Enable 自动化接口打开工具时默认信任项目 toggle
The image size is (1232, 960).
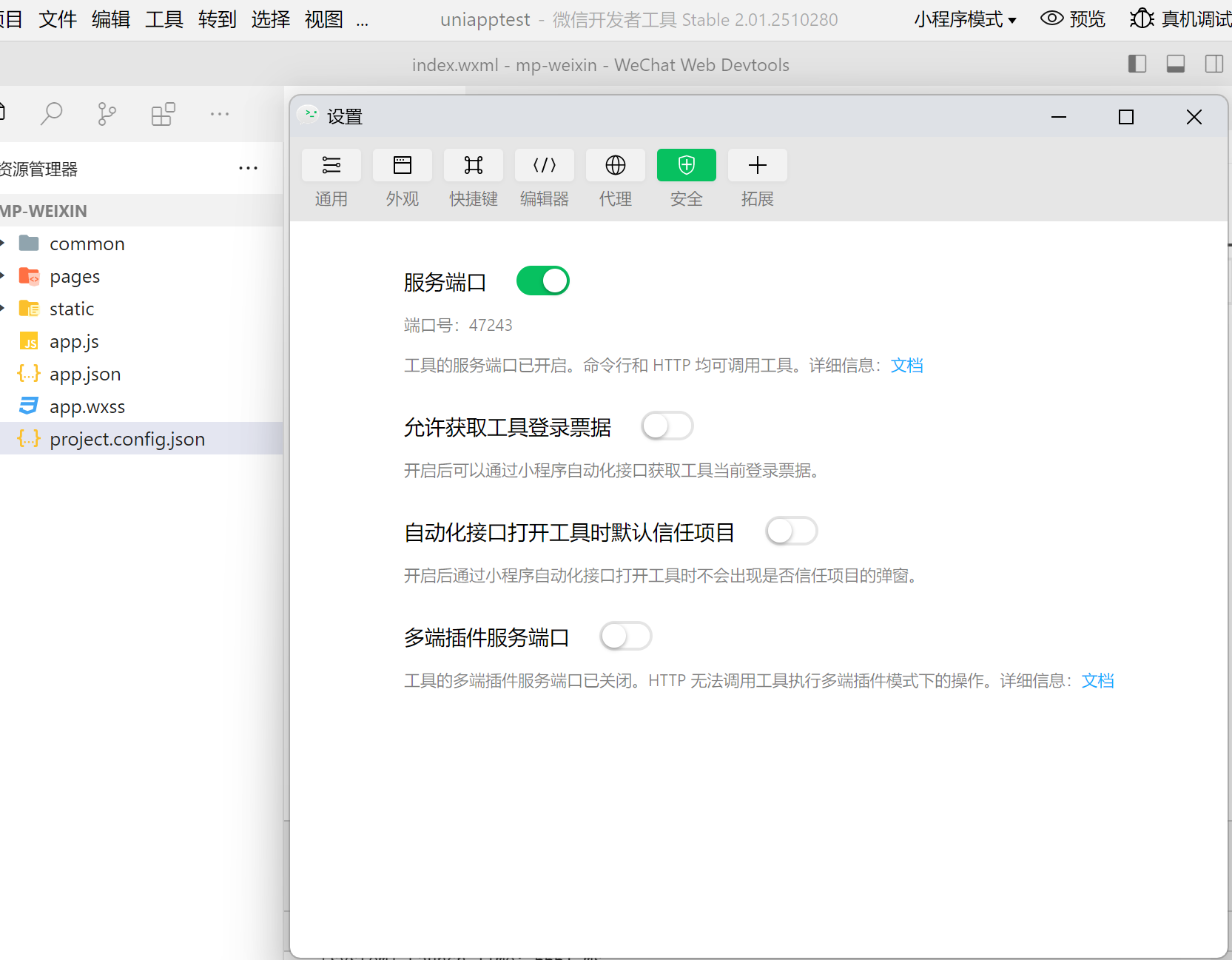[x=791, y=531]
